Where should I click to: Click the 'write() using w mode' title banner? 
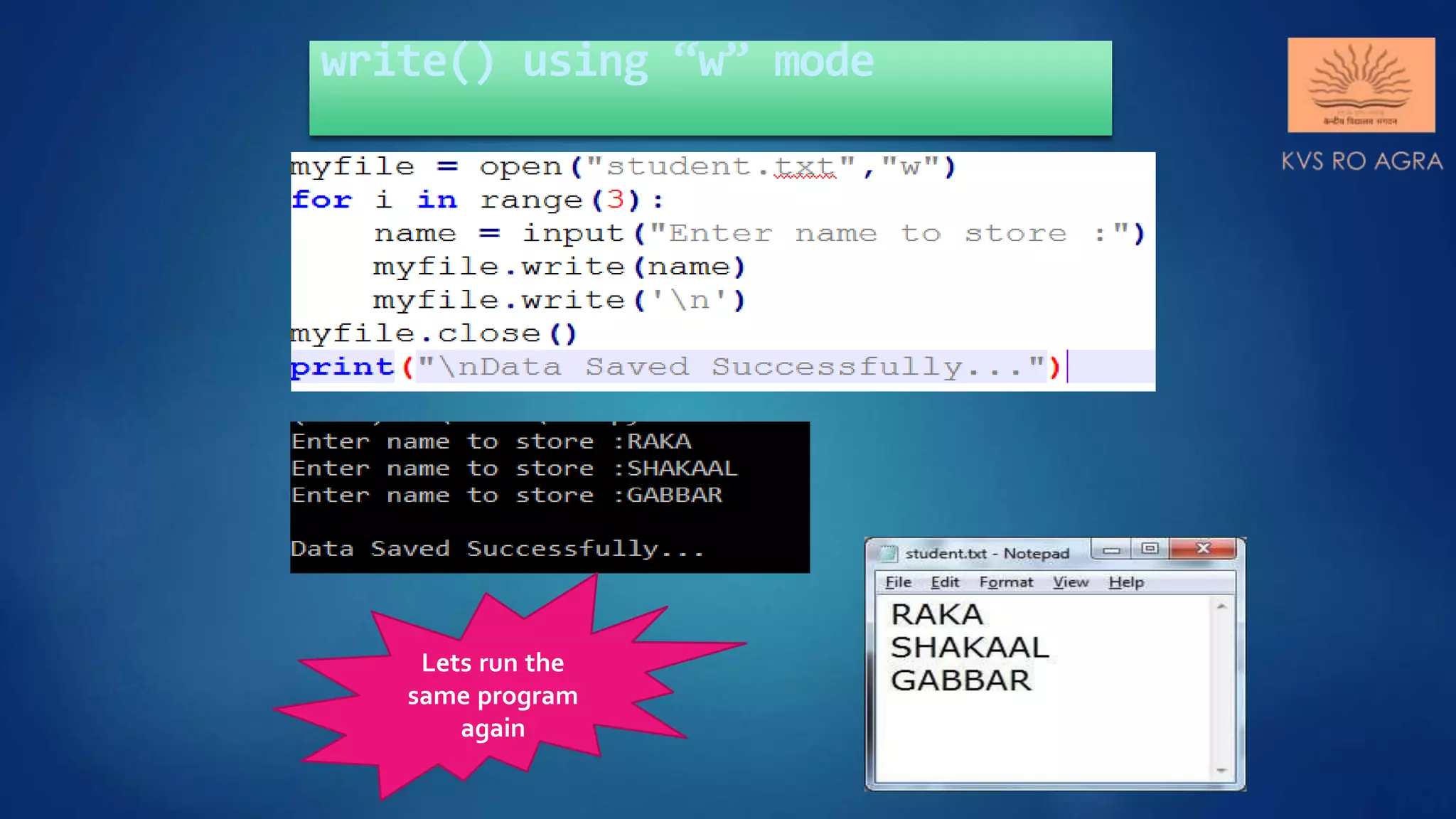coord(710,87)
